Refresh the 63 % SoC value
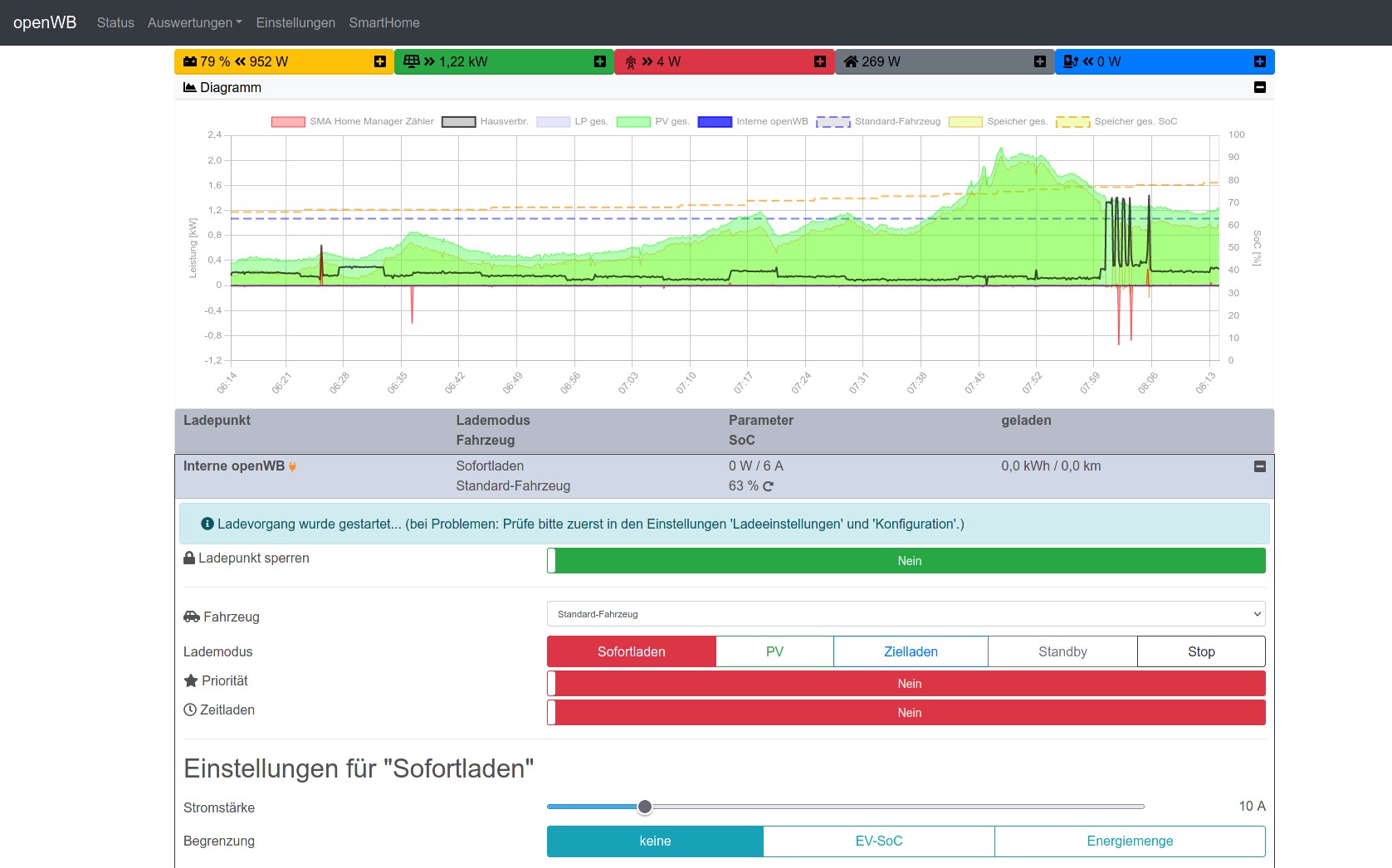 [768, 486]
